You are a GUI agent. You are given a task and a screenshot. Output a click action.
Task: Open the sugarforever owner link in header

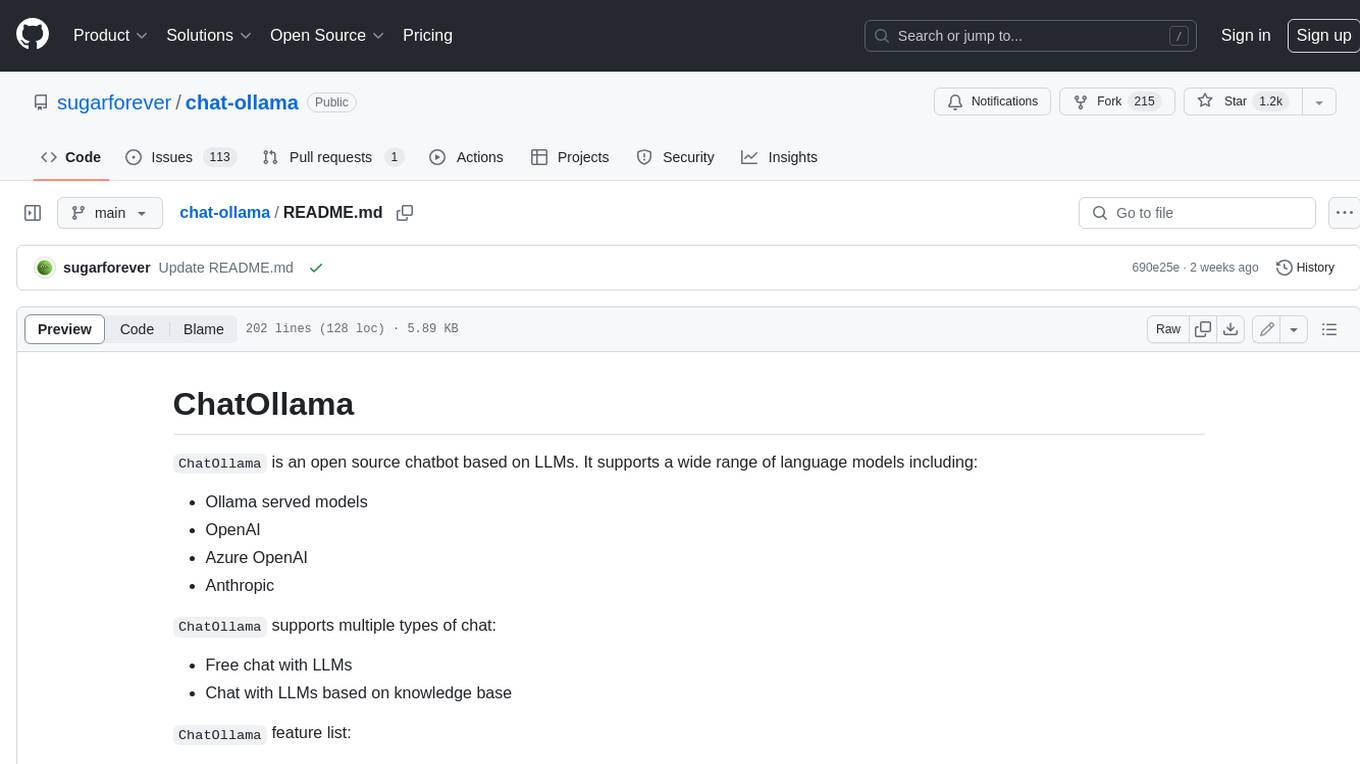pyautogui.click(x=114, y=102)
